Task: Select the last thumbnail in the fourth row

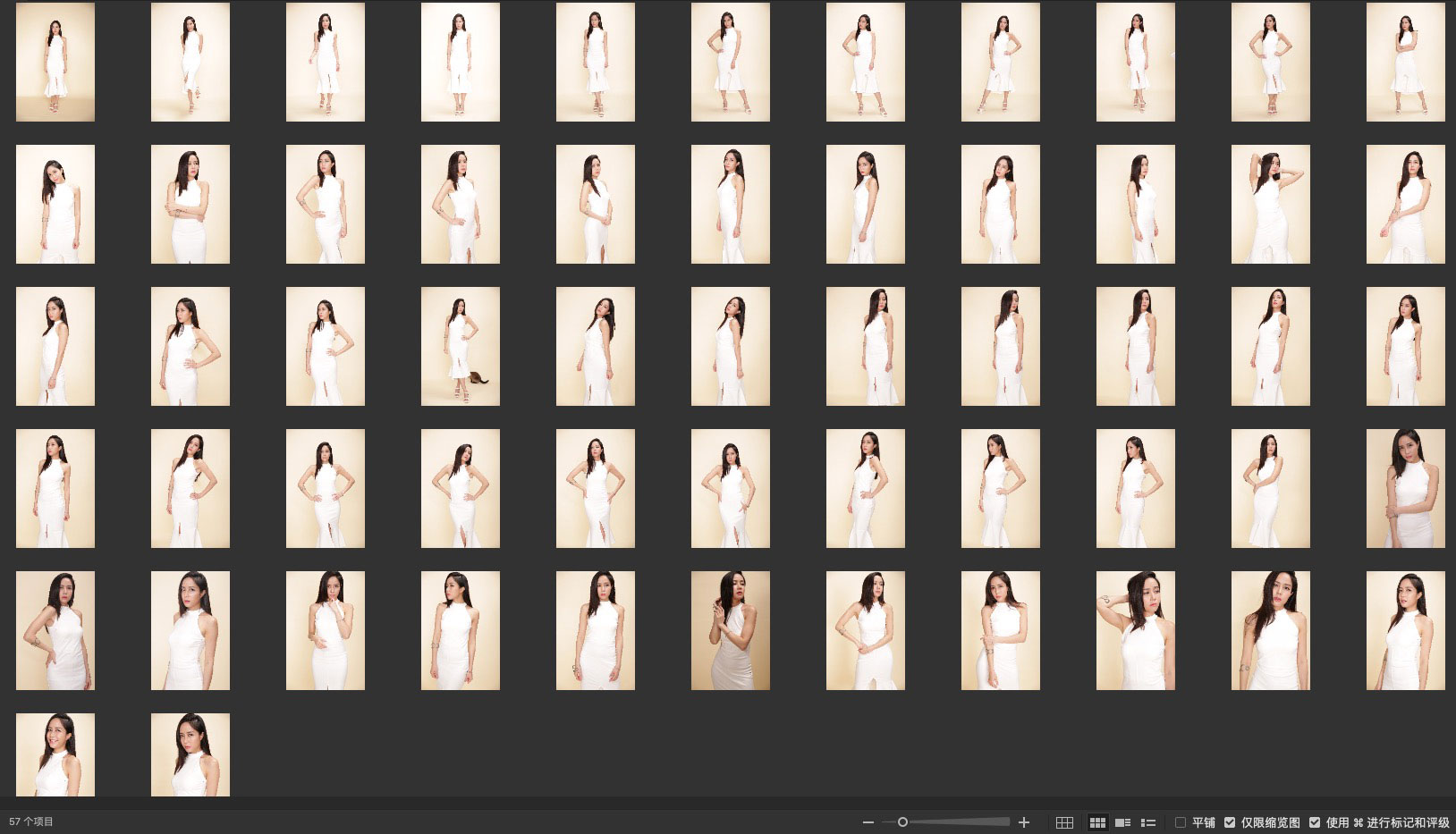Action: coord(1405,488)
